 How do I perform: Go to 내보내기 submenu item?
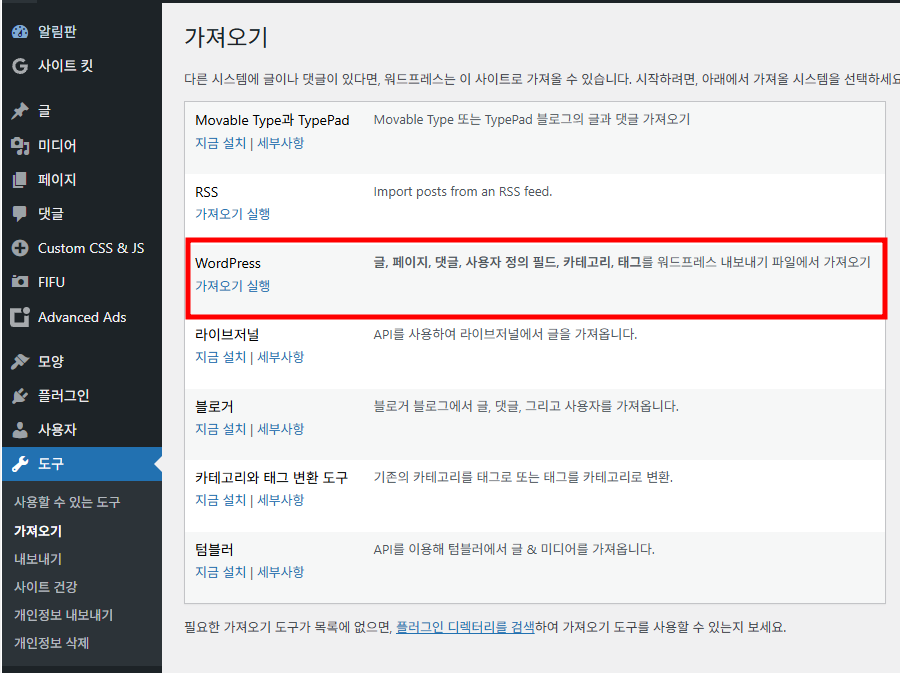point(38,559)
